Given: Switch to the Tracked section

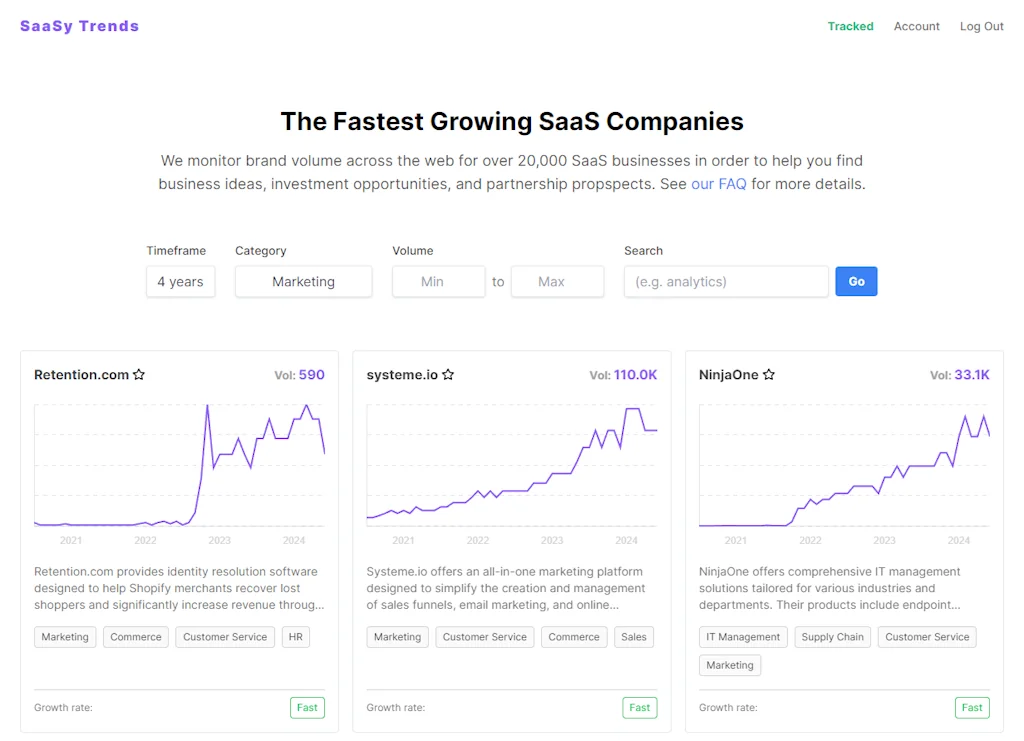Looking at the screenshot, I should pyautogui.click(x=850, y=26).
